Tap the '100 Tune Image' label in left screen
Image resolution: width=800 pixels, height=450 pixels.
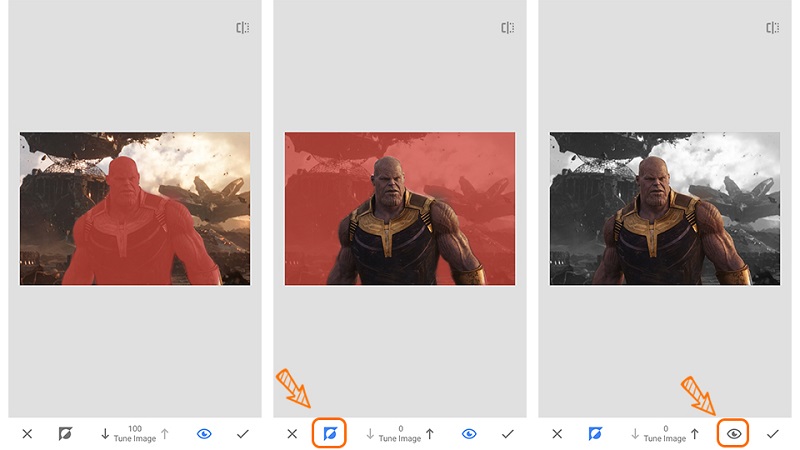(135, 434)
